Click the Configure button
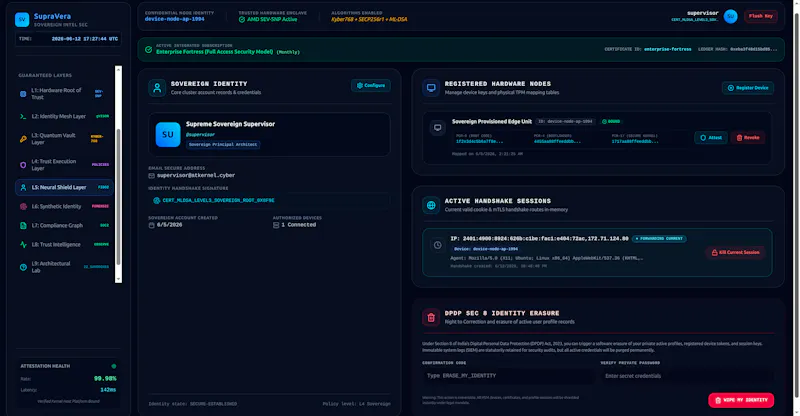 click(371, 86)
